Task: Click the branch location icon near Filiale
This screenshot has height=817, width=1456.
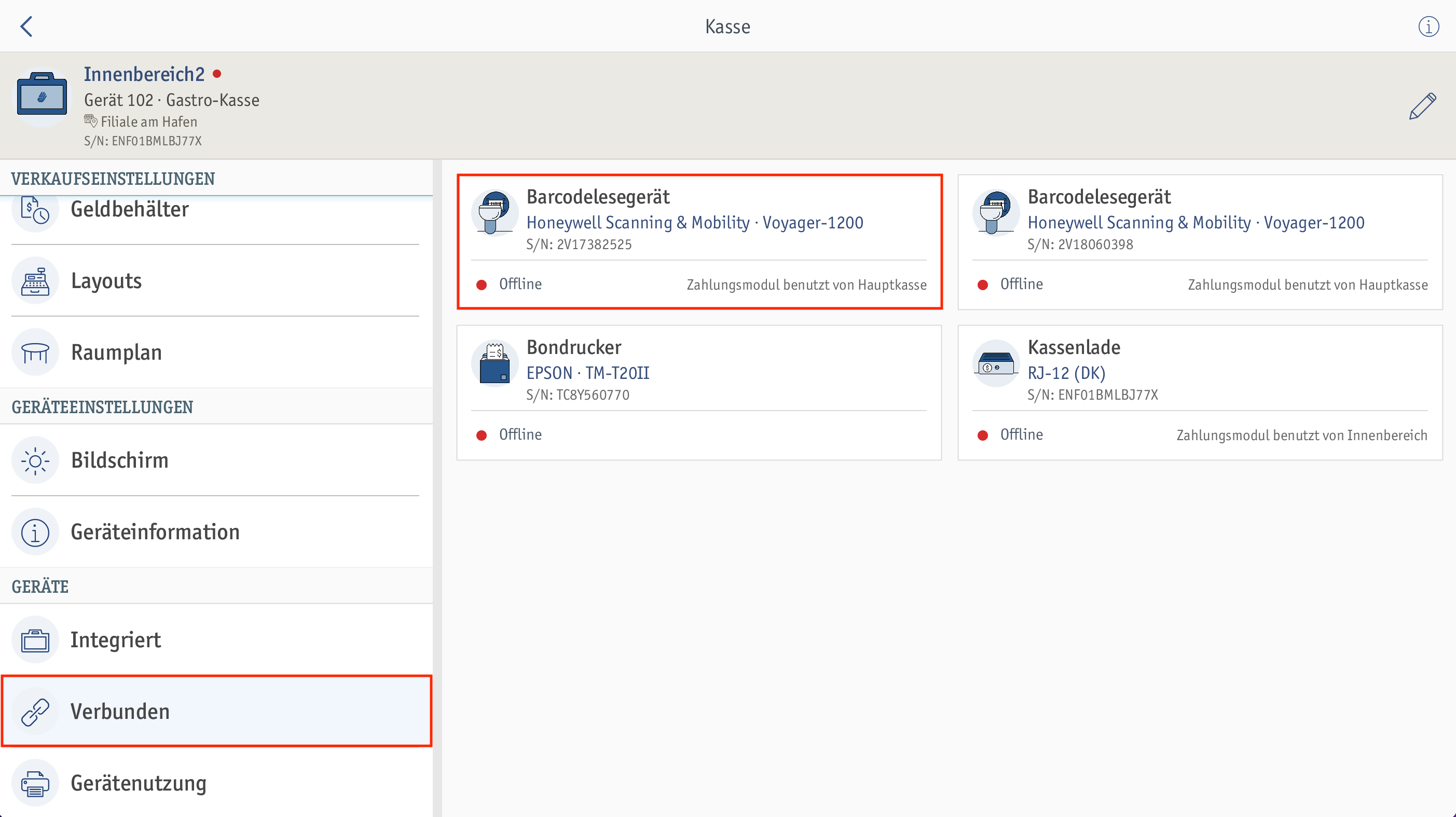Action: click(x=90, y=120)
